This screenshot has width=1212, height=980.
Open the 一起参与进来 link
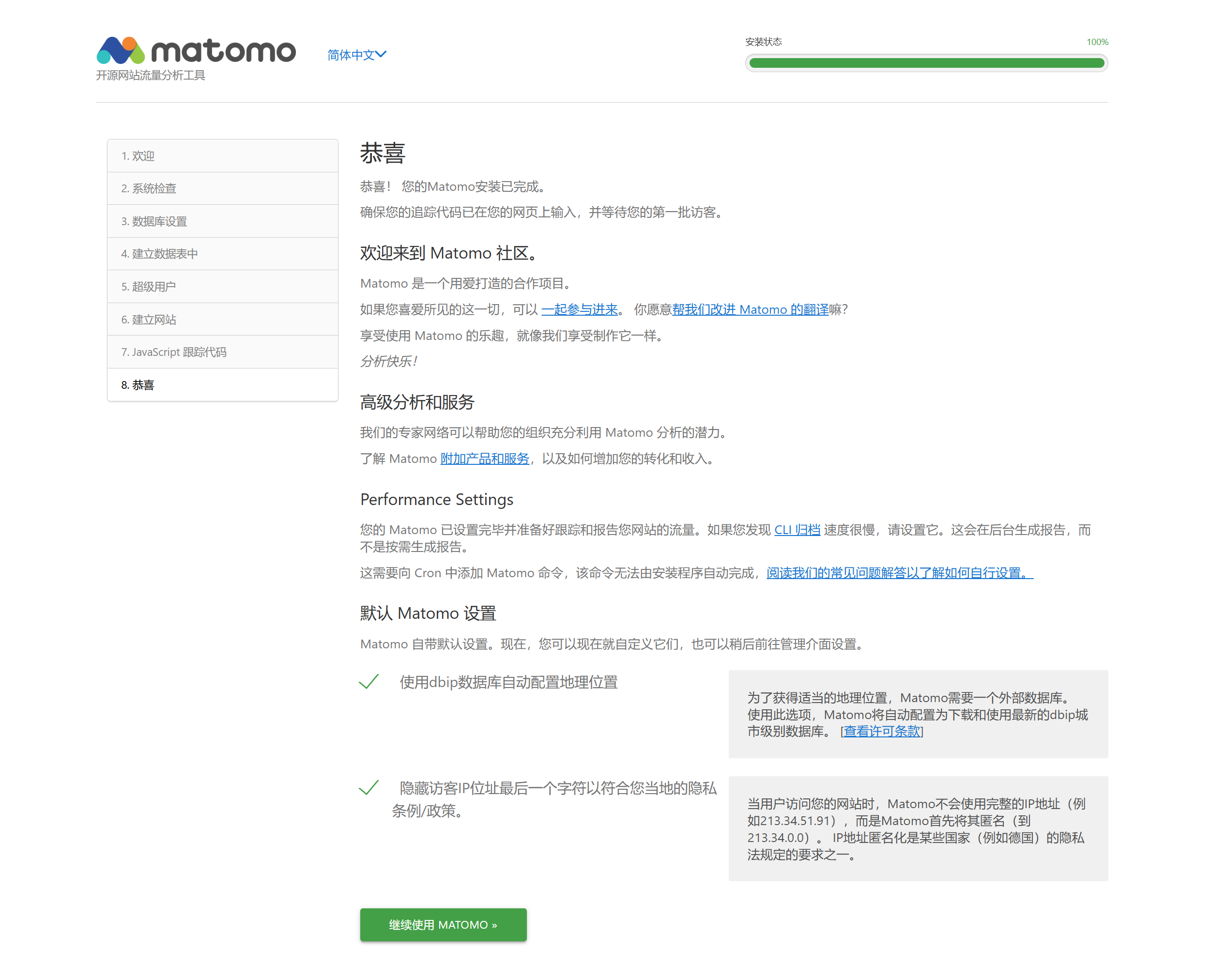(579, 309)
